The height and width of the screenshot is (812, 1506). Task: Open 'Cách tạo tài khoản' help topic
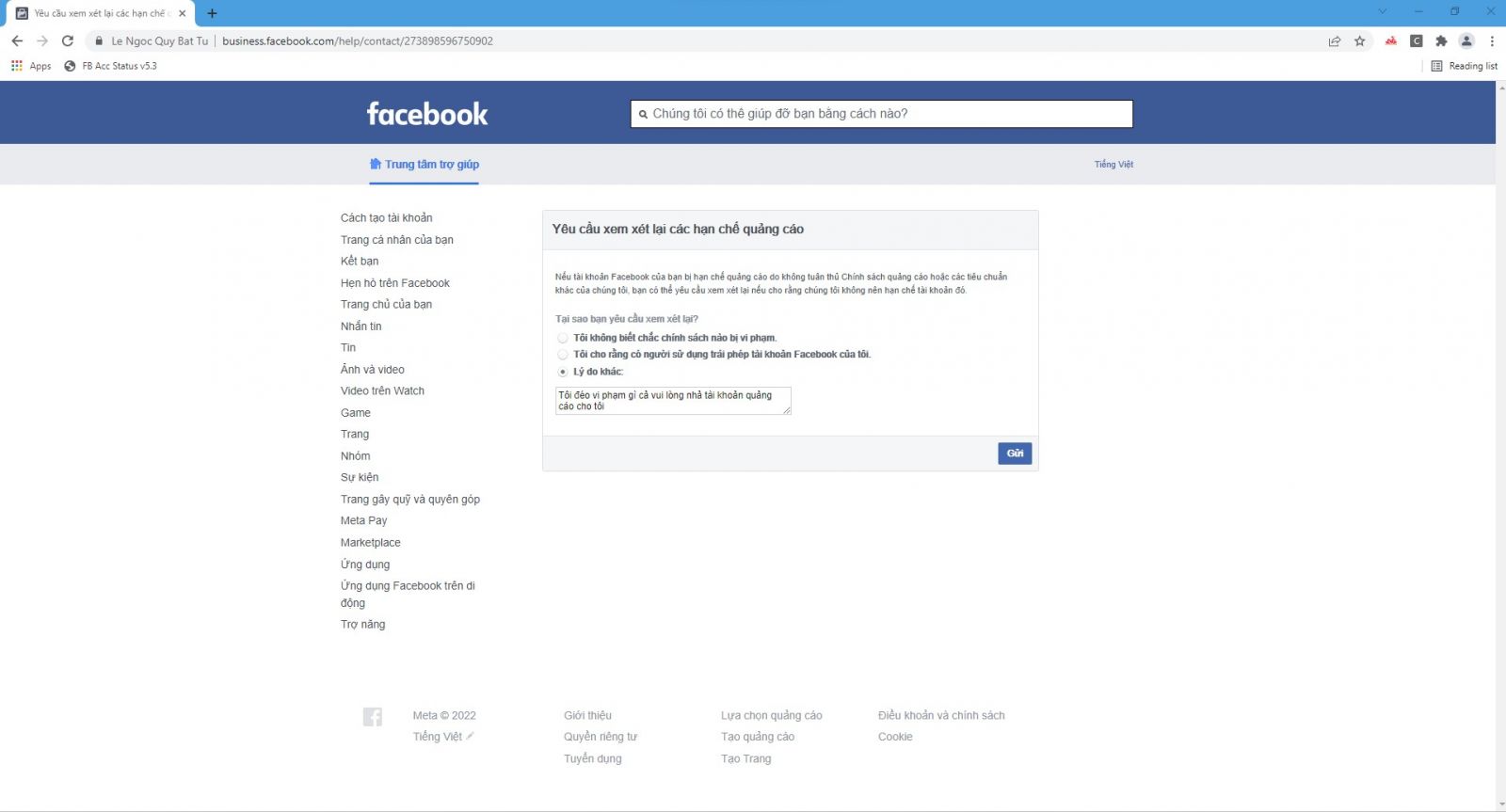coord(387,218)
